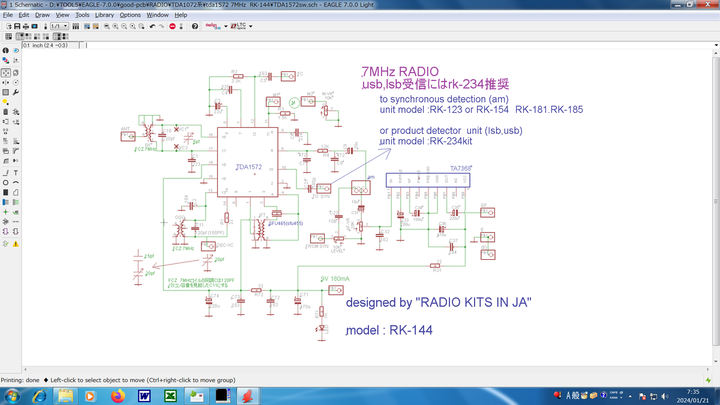Image resolution: width=720 pixels, height=405 pixels.
Task: Select the Text tool in palette
Action: pyautogui.click(x=16, y=172)
